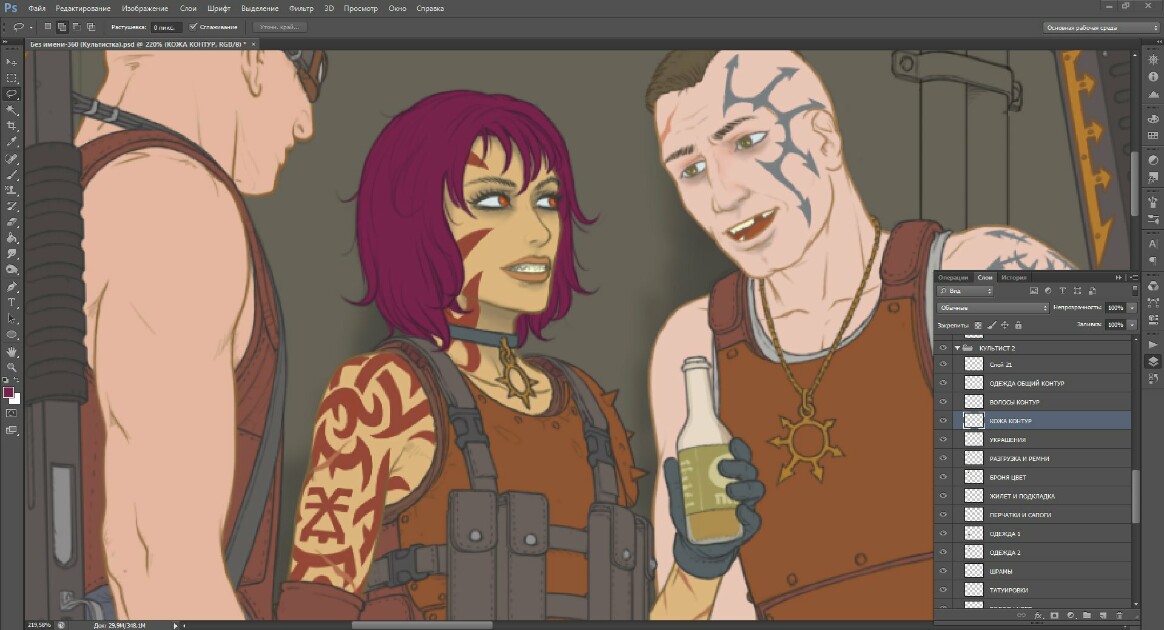
Task: Select the Eraser tool
Action: click(11, 222)
